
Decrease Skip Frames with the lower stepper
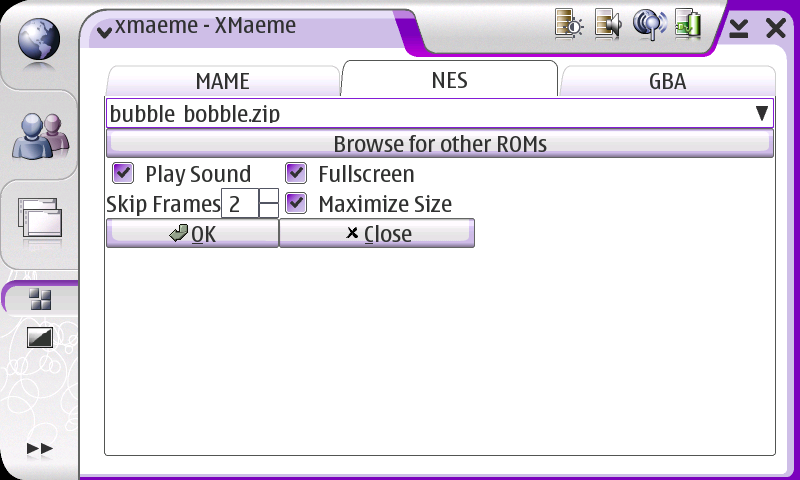pyautogui.click(x=269, y=211)
